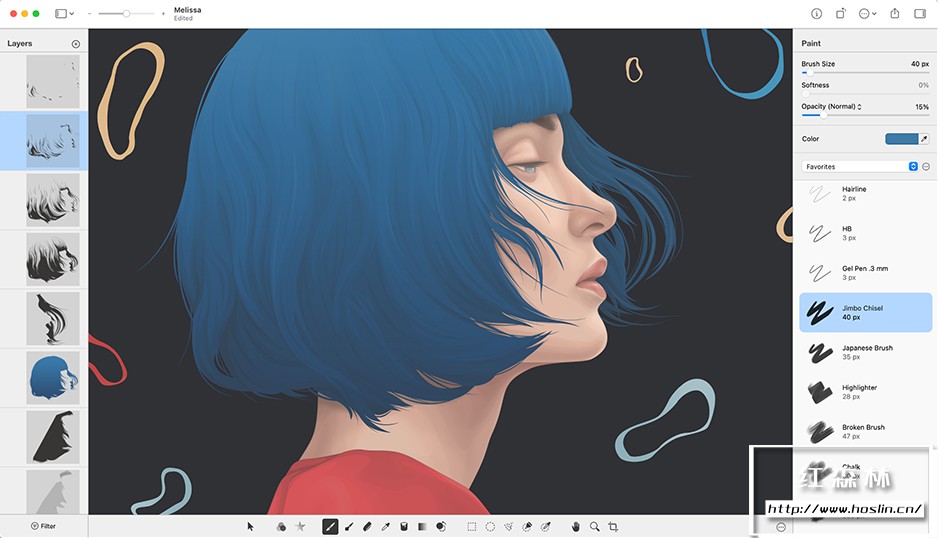
Task: Click the add icon in Layers header
Action: [x=75, y=44]
